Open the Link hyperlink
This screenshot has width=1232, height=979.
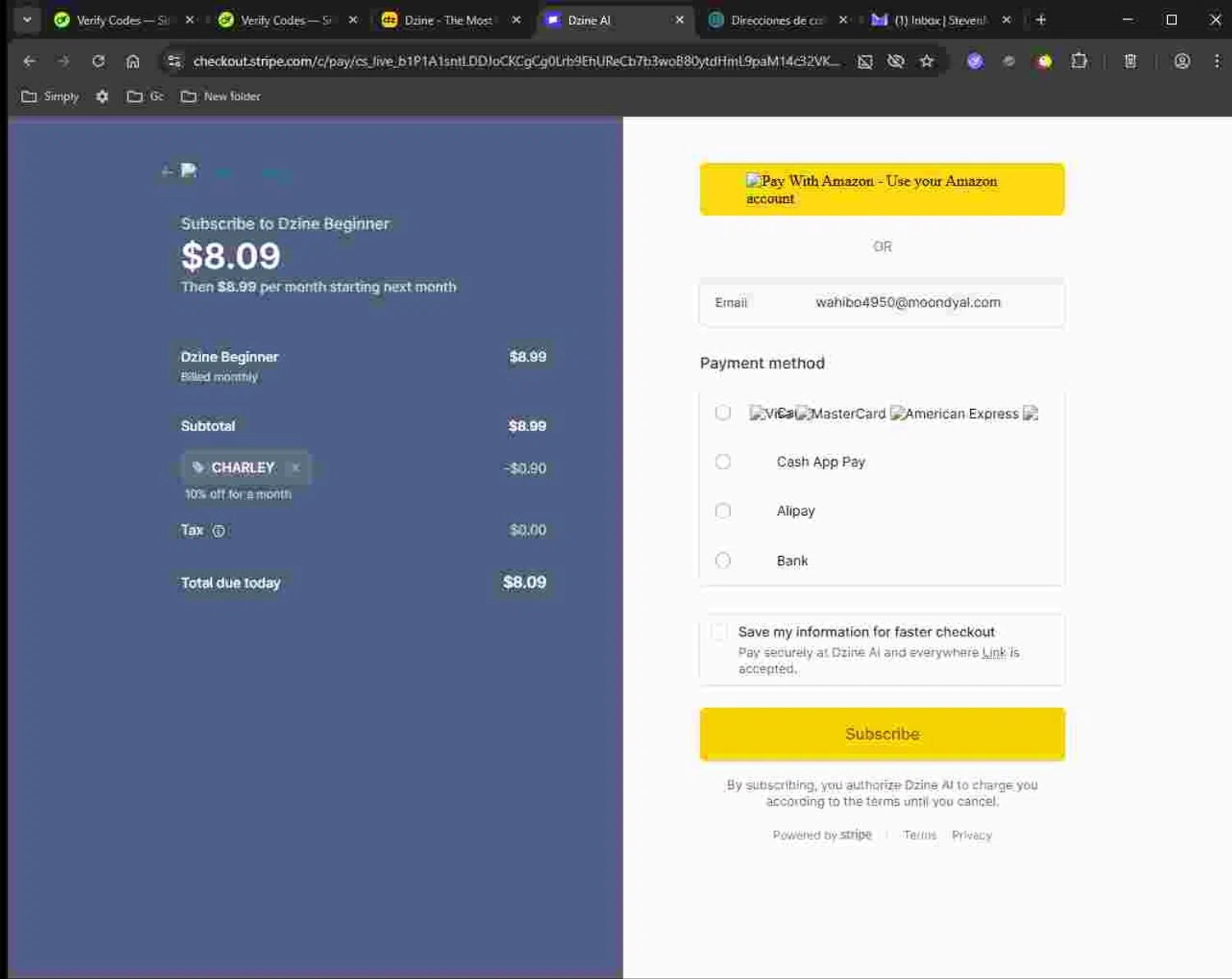994,652
